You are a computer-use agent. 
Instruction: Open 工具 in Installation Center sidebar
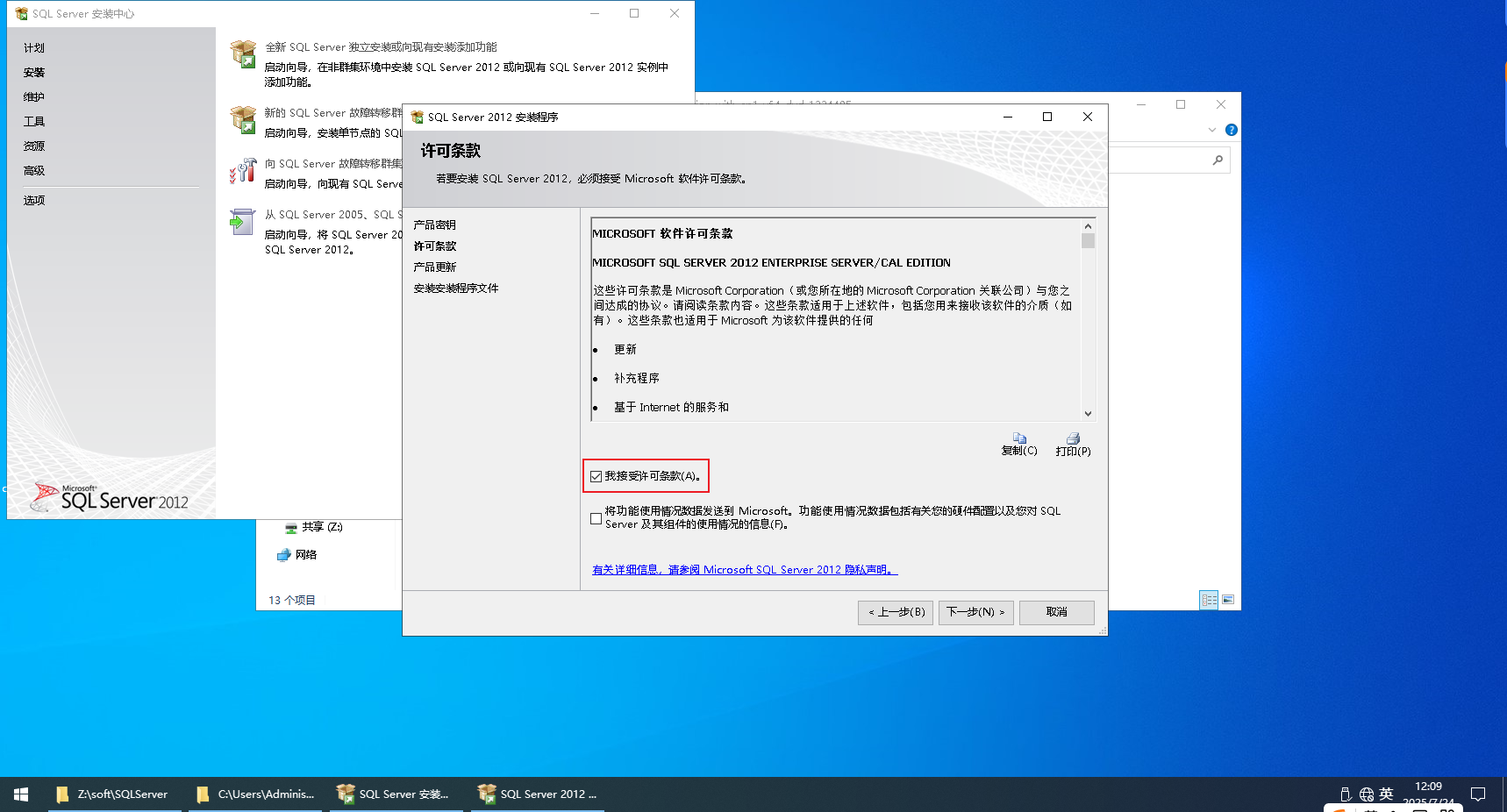pos(34,122)
